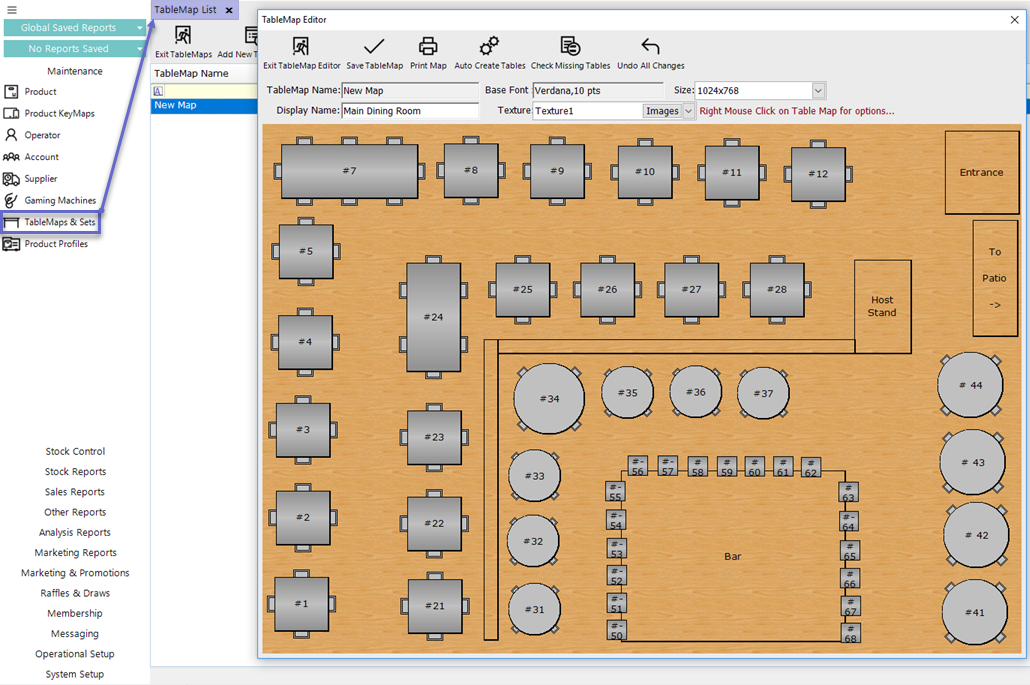Select long table #7 on the map
Image resolution: width=1030 pixels, height=685 pixels.
click(x=349, y=171)
